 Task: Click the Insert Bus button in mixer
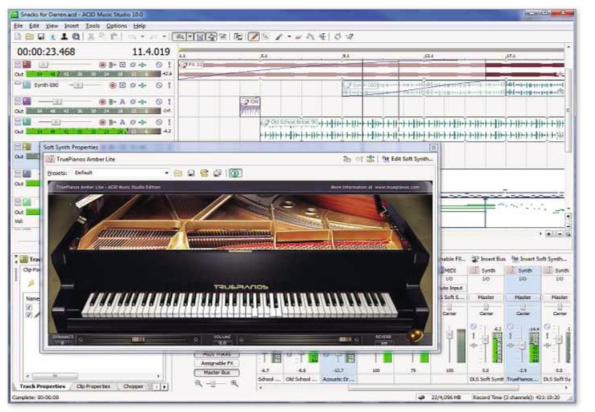[x=488, y=259]
